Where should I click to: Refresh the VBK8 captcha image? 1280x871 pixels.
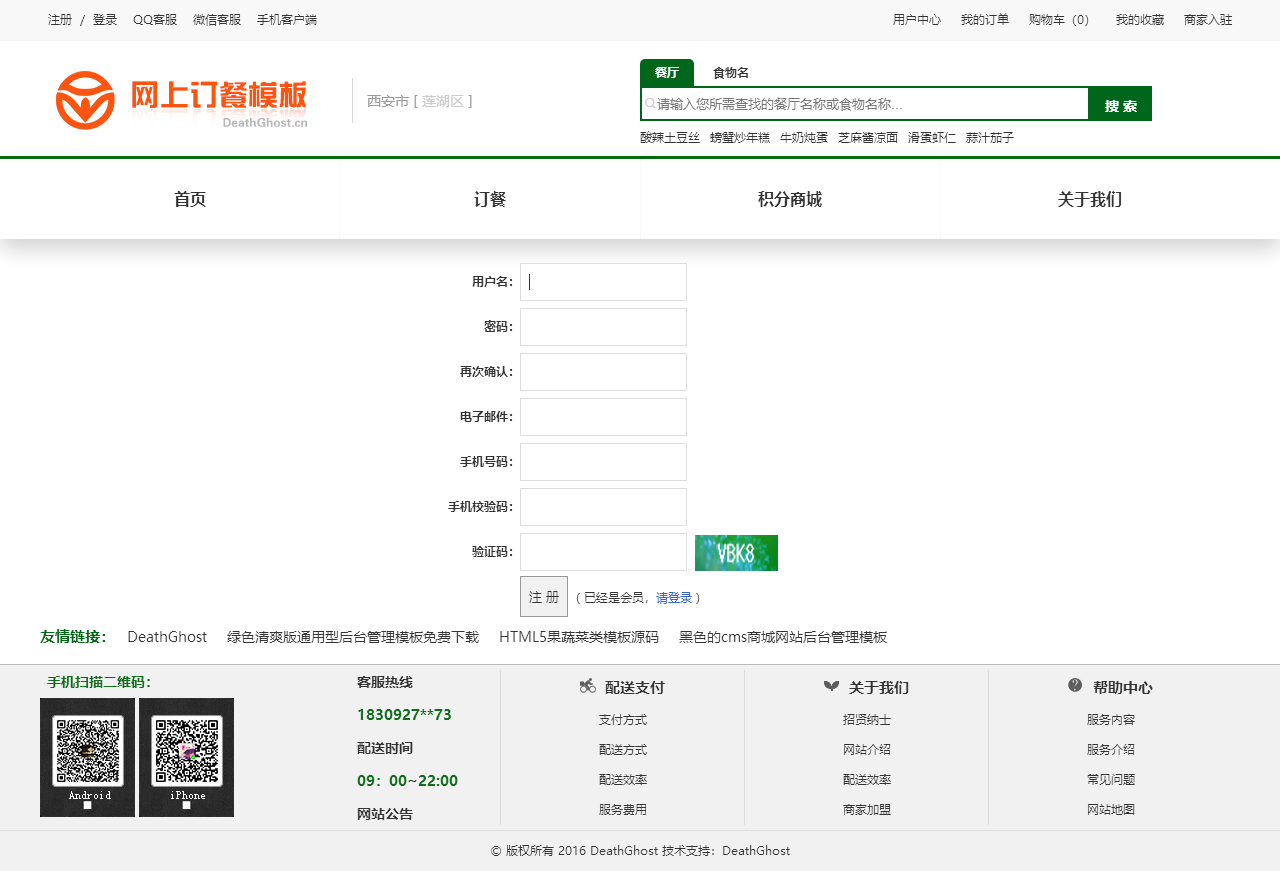point(736,553)
